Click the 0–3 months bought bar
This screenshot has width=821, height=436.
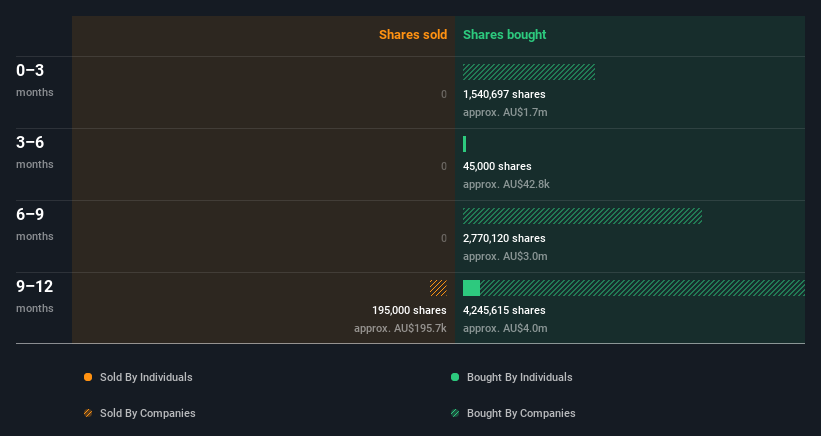tap(529, 72)
